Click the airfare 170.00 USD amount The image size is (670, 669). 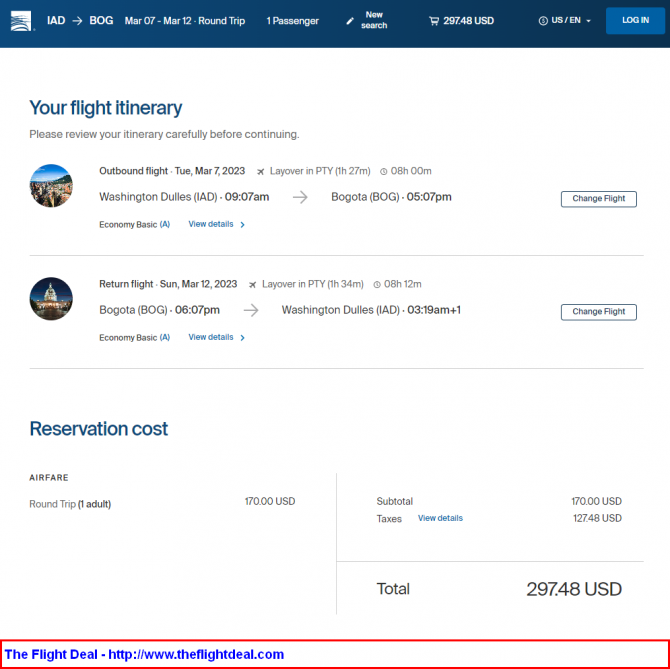(270, 502)
